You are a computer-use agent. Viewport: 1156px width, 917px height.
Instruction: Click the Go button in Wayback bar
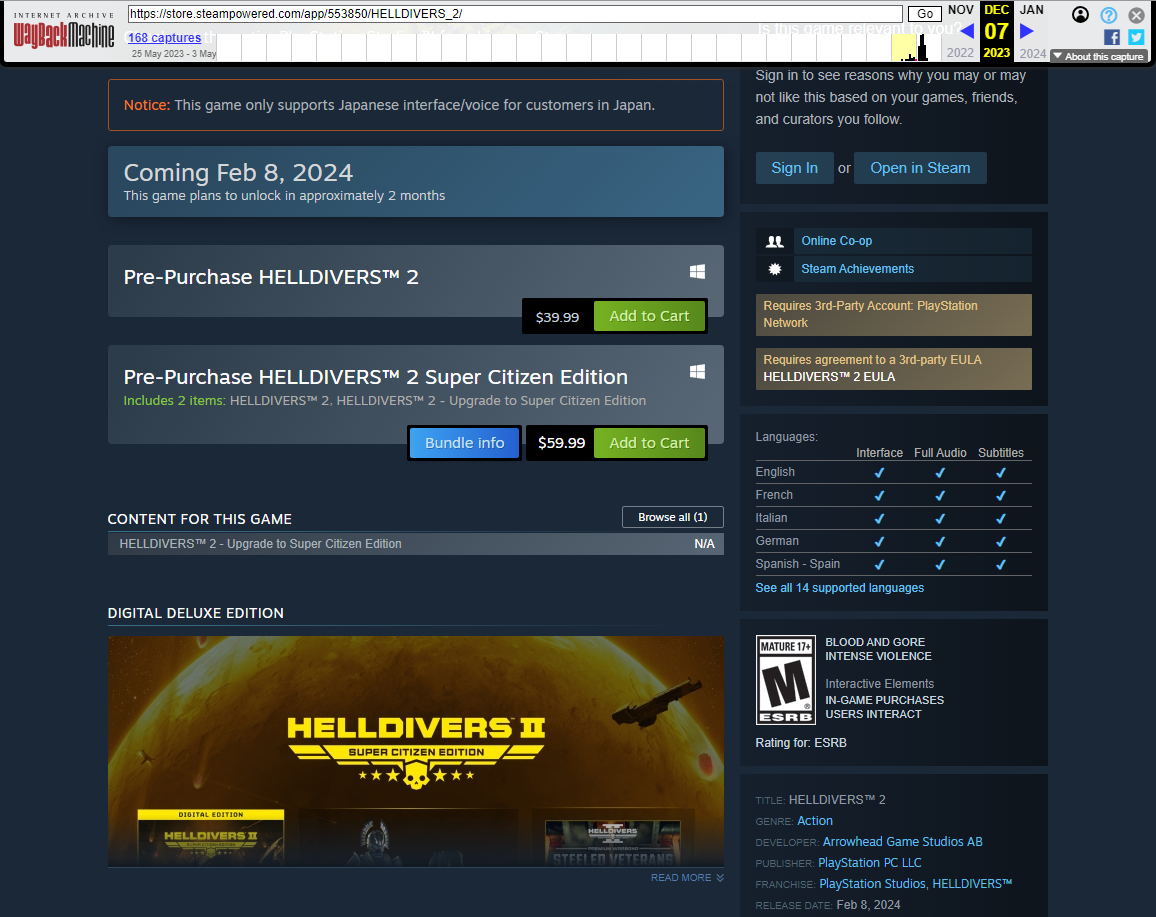click(925, 14)
